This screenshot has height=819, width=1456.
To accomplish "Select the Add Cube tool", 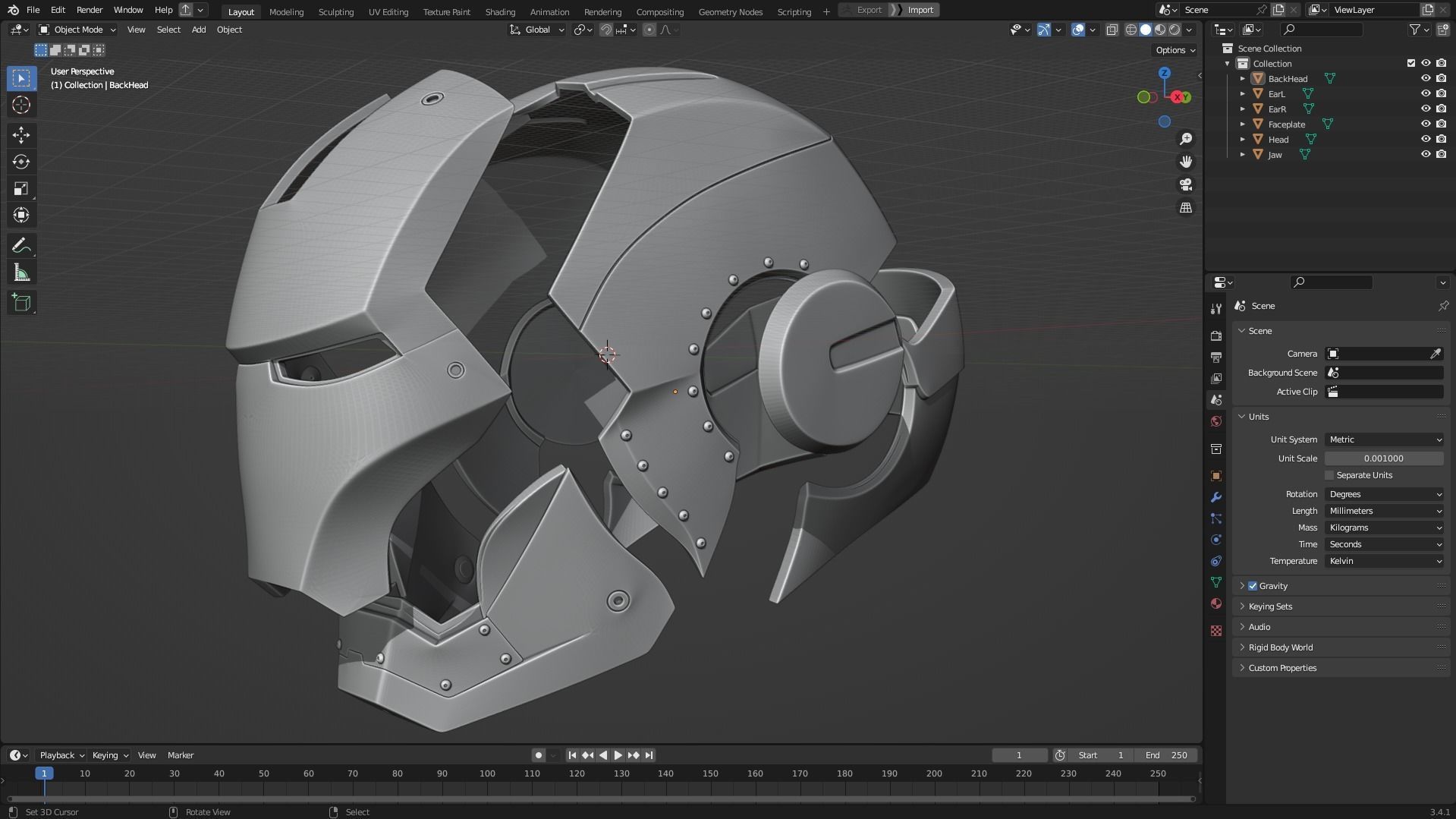I will [21, 303].
